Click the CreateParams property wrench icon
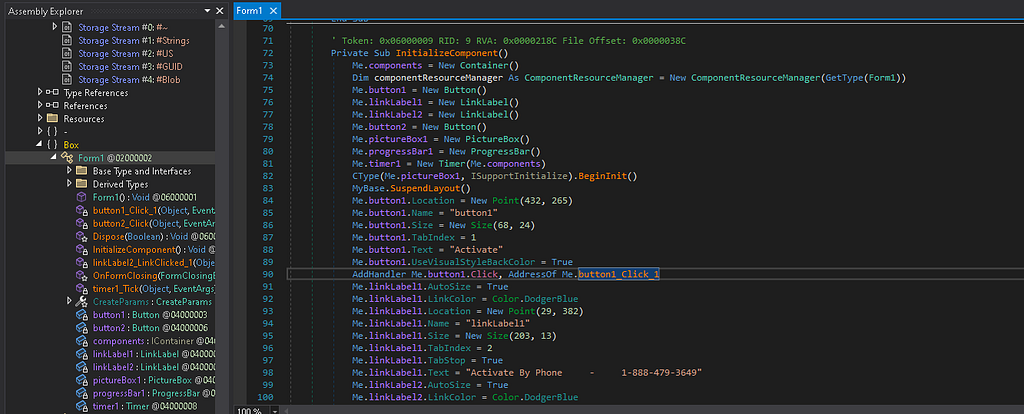The width and height of the screenshot is (1024, 414). coord(82,302)
